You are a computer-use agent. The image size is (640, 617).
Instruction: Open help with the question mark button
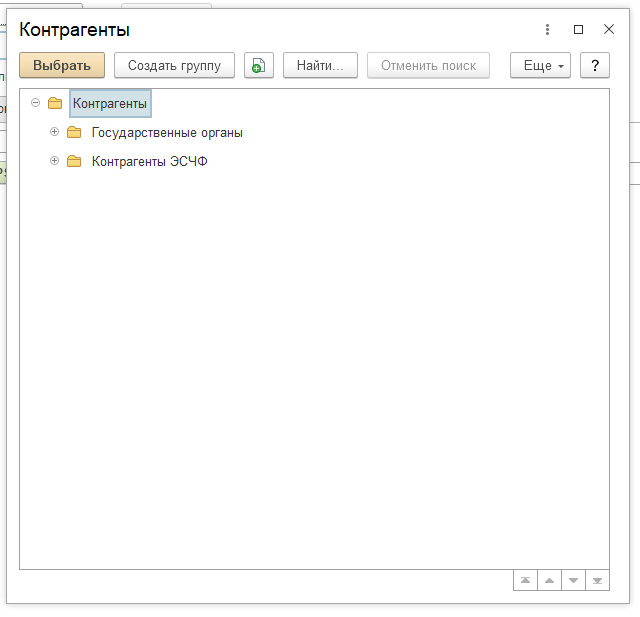click(595, 66)
